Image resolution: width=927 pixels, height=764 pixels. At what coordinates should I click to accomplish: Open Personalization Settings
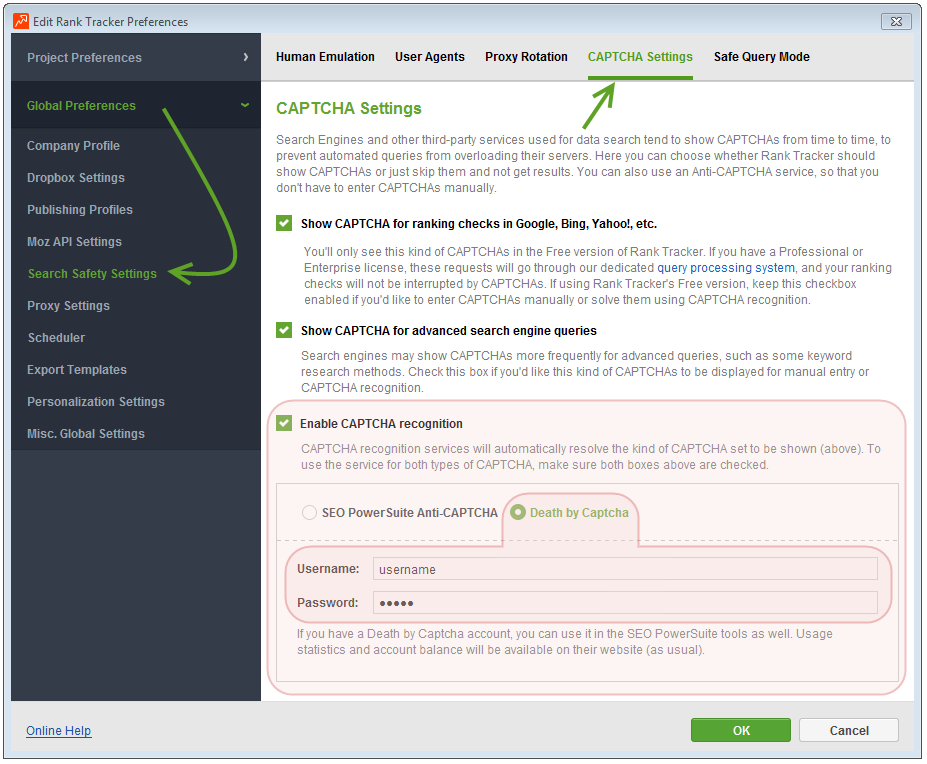coord(96,401)
